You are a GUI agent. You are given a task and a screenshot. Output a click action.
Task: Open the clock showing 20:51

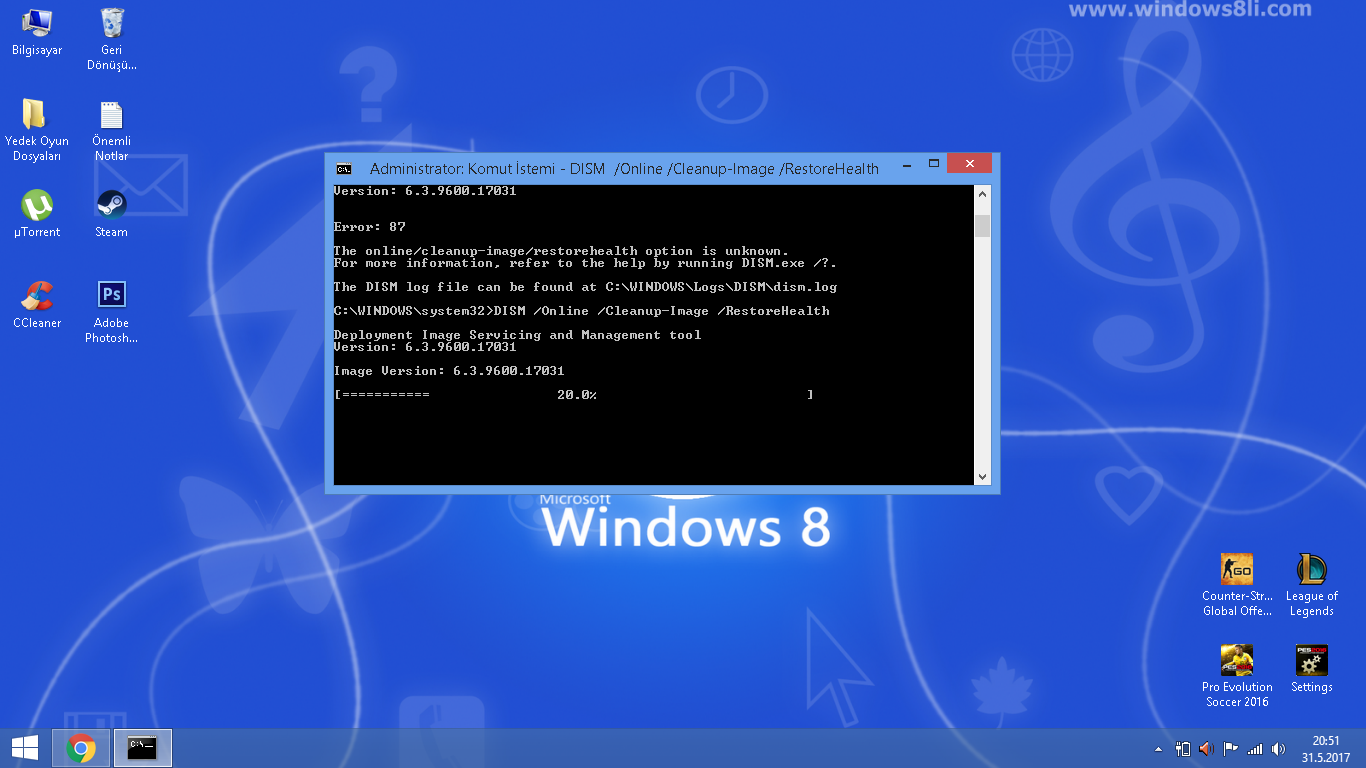pyautogui.click(x=1326, y=749)
